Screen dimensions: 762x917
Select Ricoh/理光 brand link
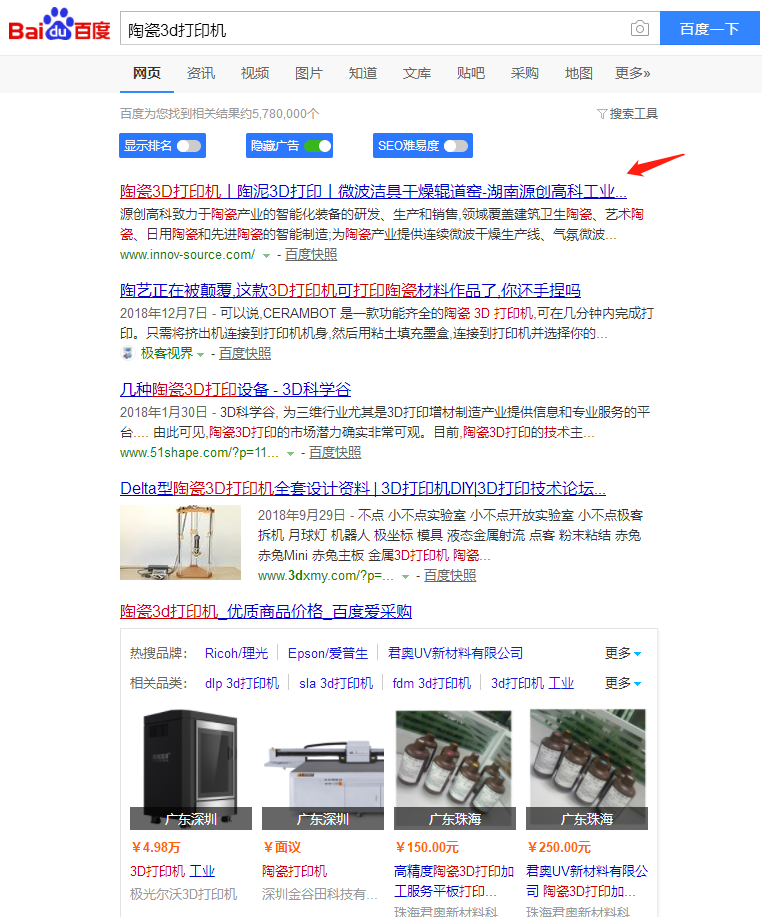coord(236,653)
